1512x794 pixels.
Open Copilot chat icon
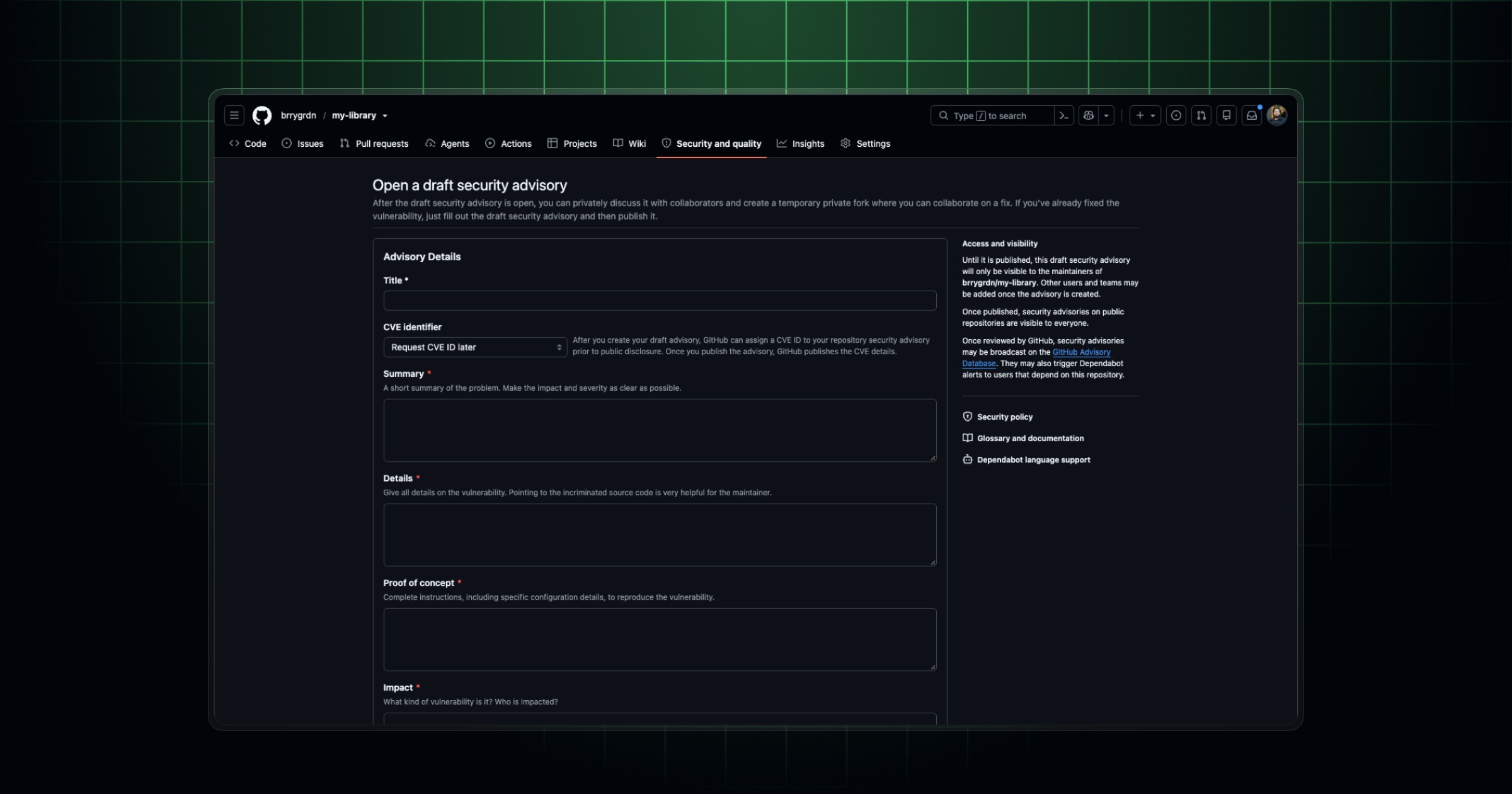click(x=1088, y=115)
